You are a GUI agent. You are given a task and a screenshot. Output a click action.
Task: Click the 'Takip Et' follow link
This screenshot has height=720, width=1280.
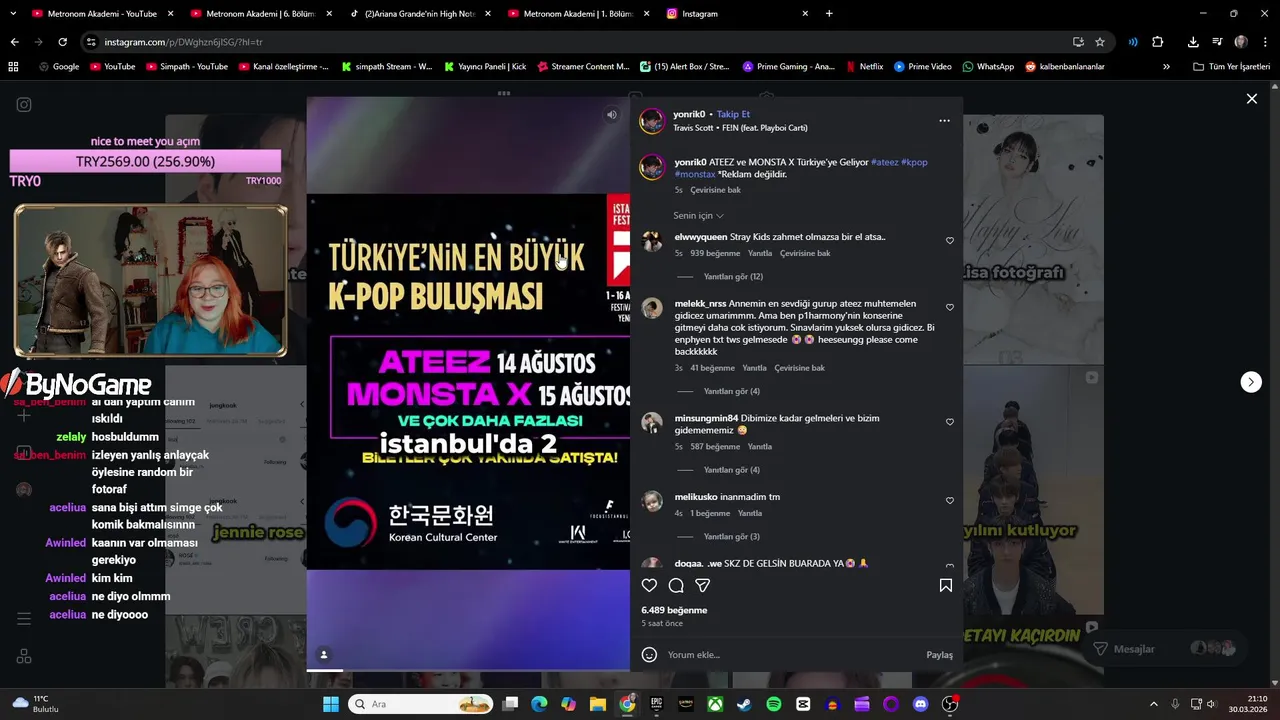pos(733,114)
